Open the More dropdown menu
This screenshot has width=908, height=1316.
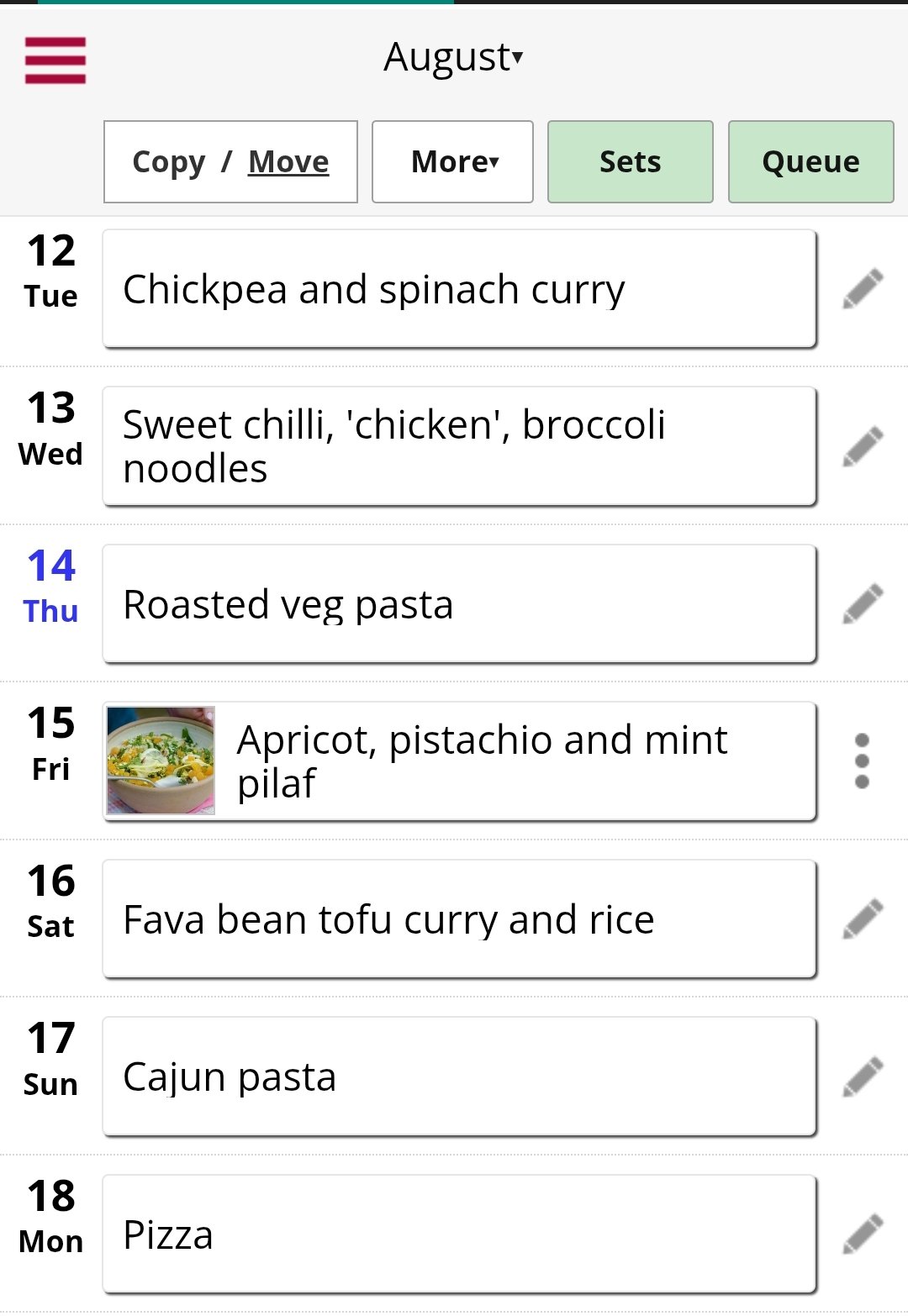(x=452, y=161)
